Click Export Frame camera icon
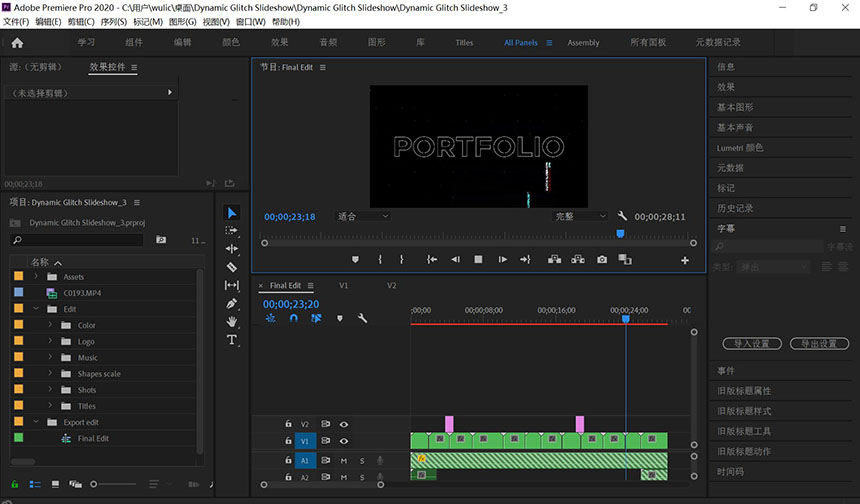 (602, 259)
